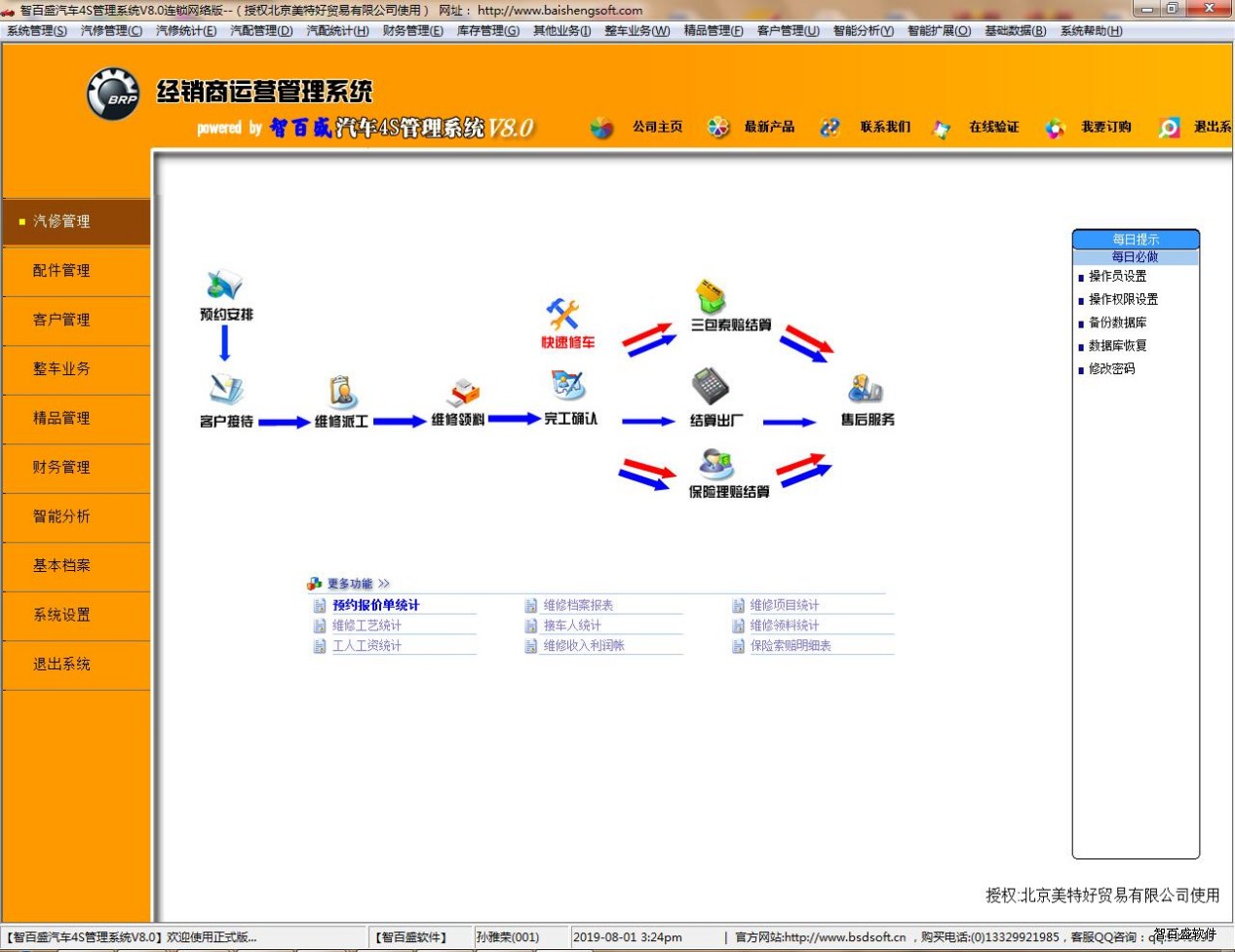Open the 结算出厂 calculator icon

click(x=711, y=387)
